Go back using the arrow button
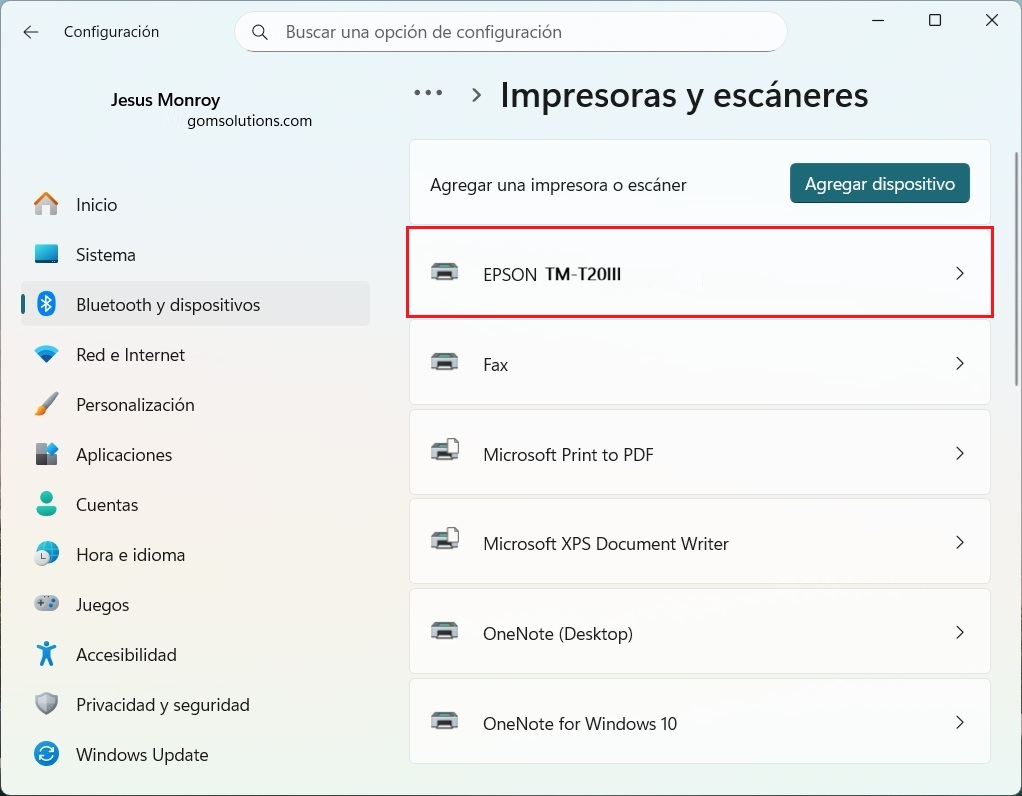Screen dimensions: 1022x796 (x=30, y=31)
